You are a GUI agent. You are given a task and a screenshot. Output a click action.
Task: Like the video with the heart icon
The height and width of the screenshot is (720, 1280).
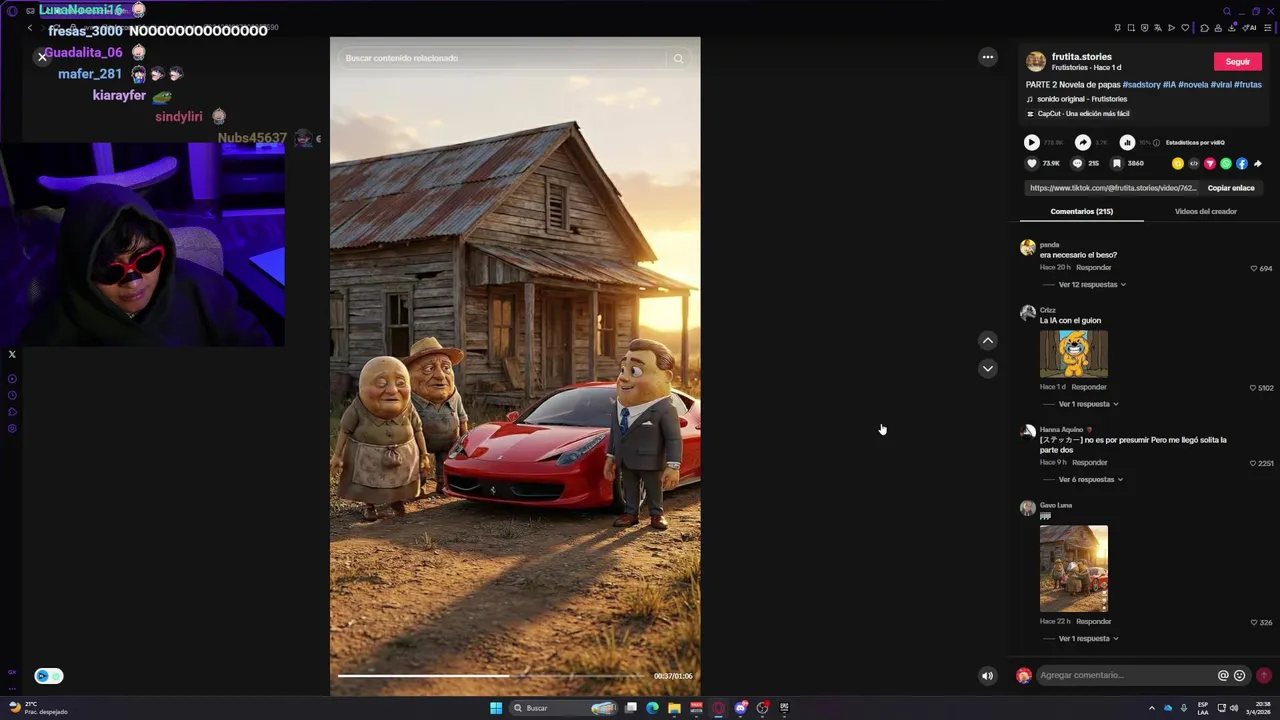[1032, 163]
